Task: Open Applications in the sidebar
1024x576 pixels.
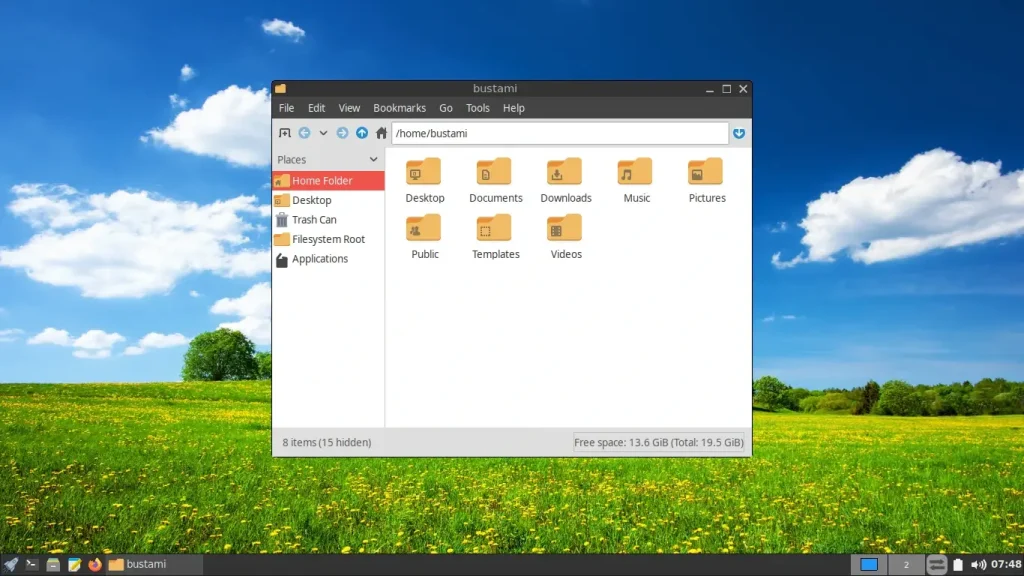Action: tap(328, 259)
